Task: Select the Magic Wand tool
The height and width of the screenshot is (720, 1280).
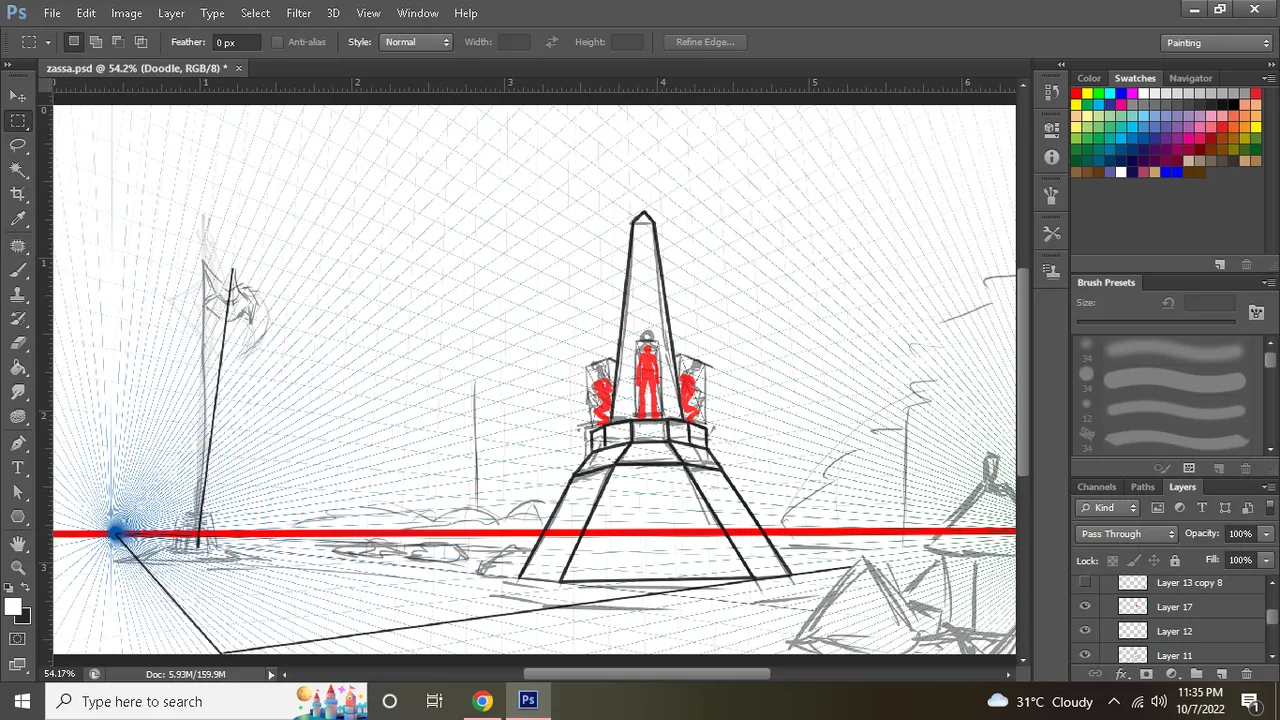Action: pos(18,170)
